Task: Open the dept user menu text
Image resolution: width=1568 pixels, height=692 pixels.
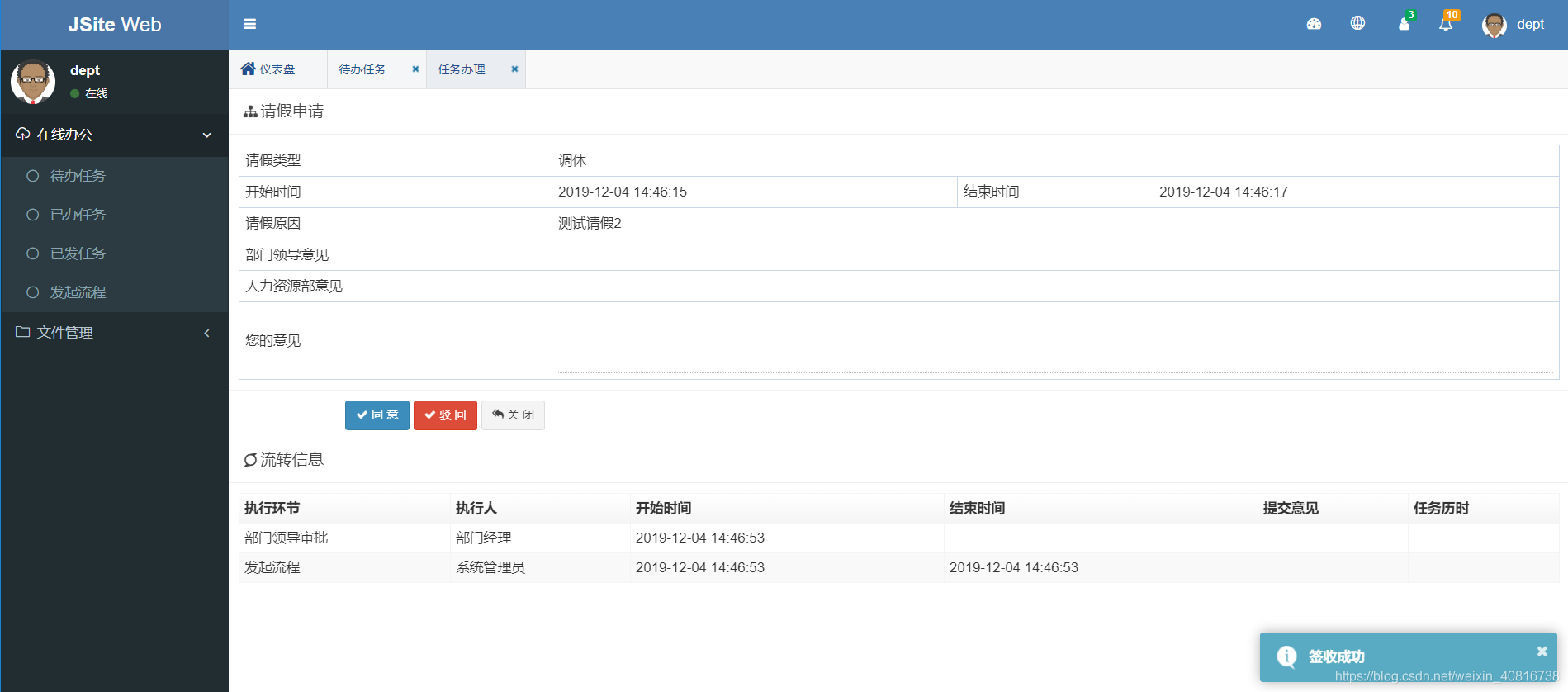Action: (1530, 25)
